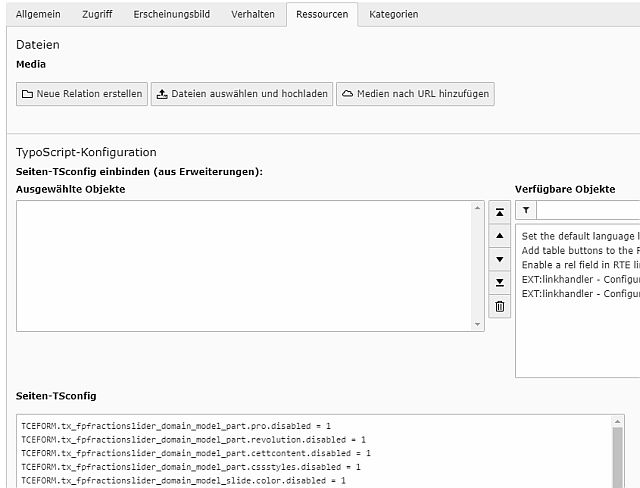This screenshot has height=488, width=640.
Task: Select first 'EXT:linkhandler - Configu' entry
Action: (580, 279)
